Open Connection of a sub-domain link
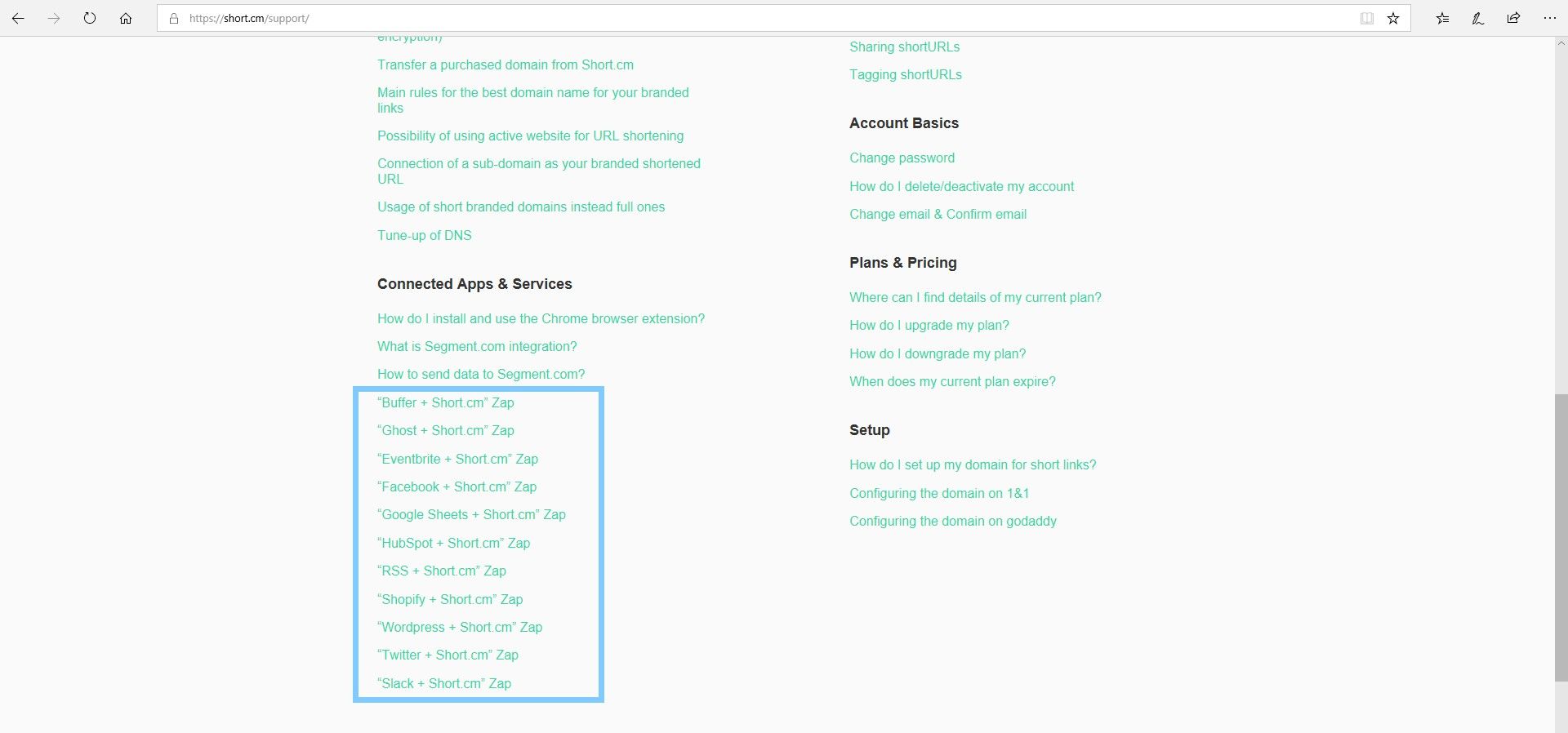The image size is (1568, 733). (x=539, y=171)
